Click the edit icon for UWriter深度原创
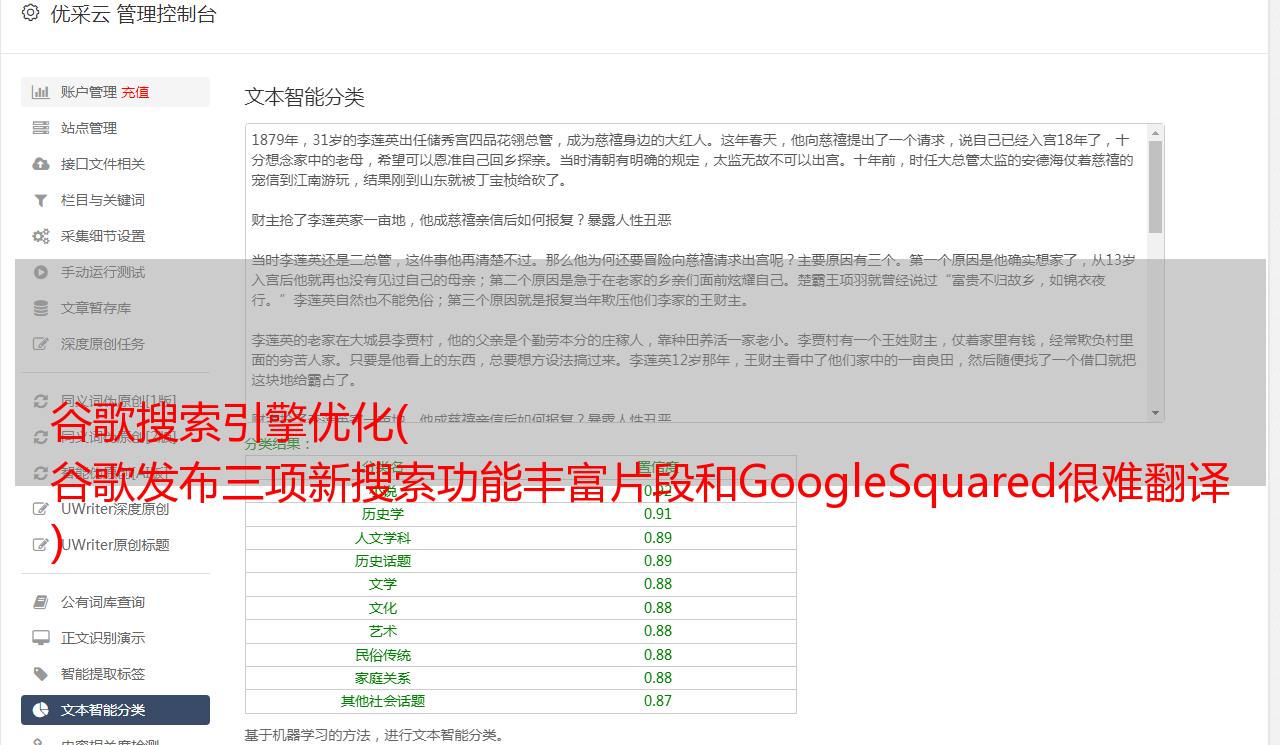 (41, 509)
